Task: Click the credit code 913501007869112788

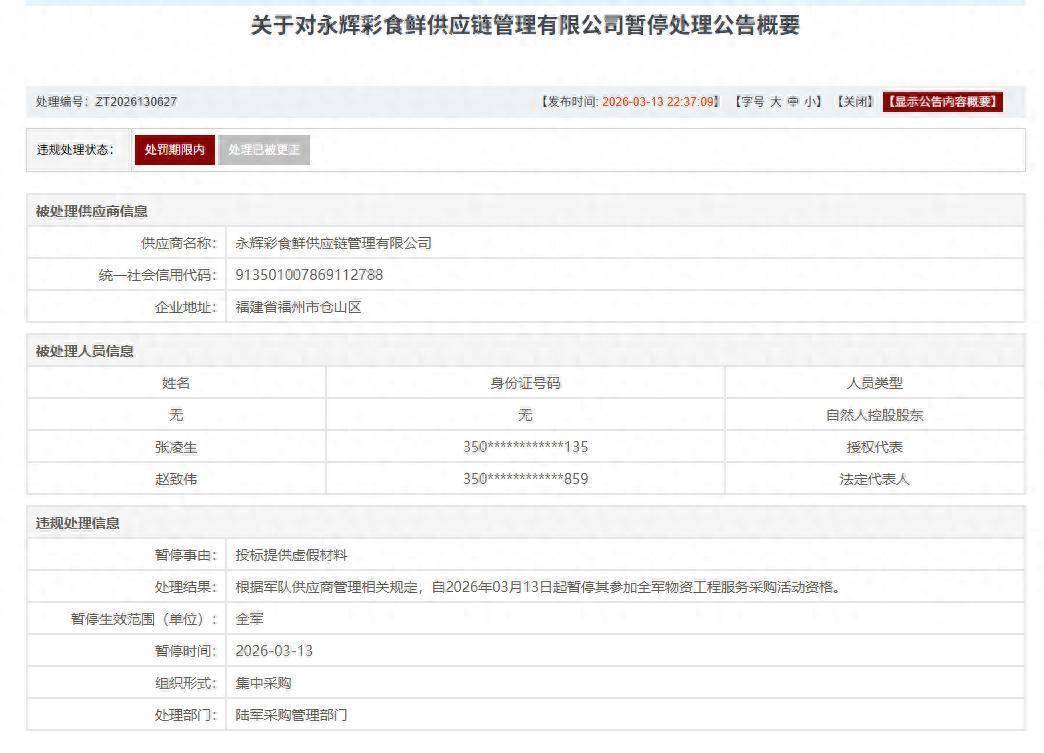Action: coord(309,275)
